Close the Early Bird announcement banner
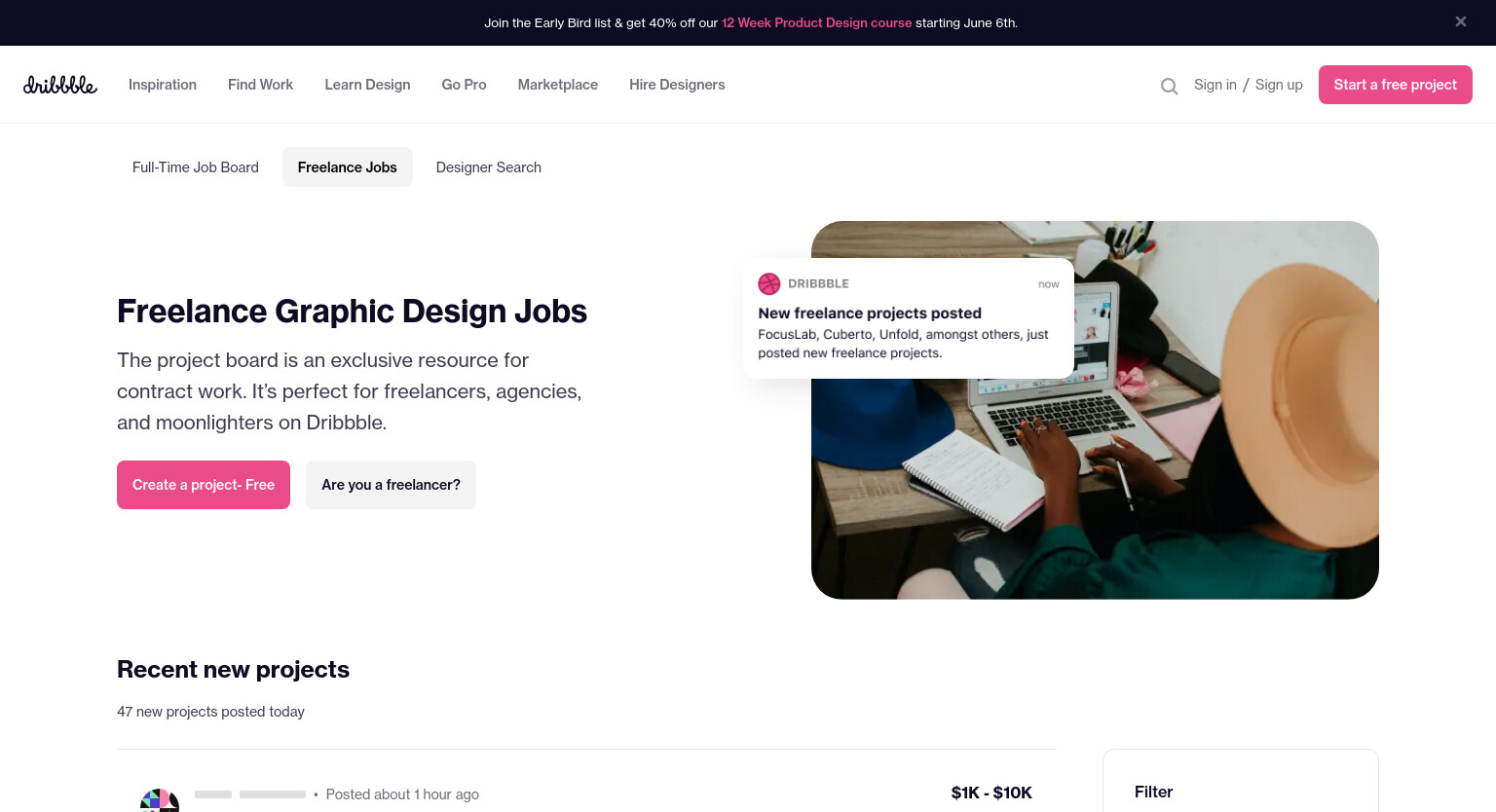 point(1460,21)
